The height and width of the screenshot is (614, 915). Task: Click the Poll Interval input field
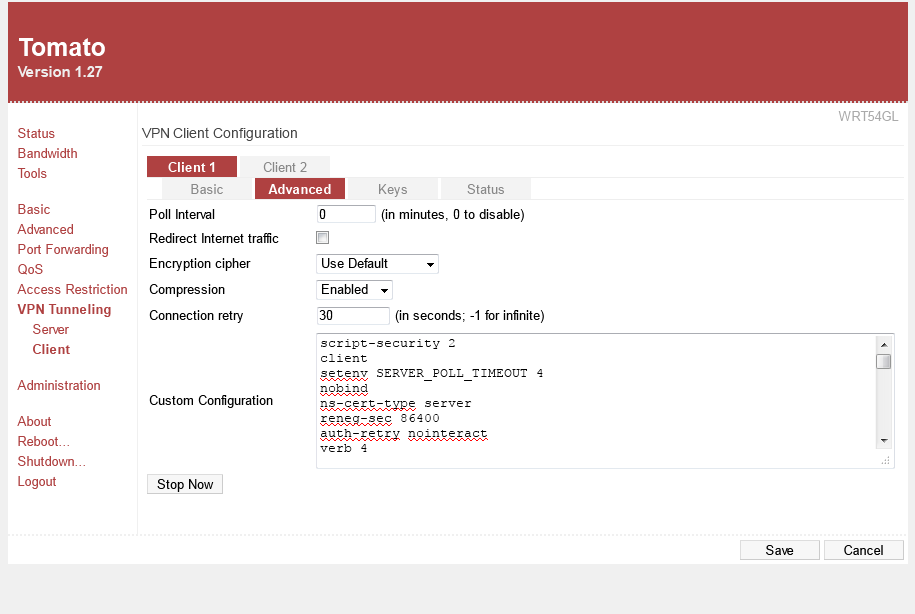(x=346, y=214)
